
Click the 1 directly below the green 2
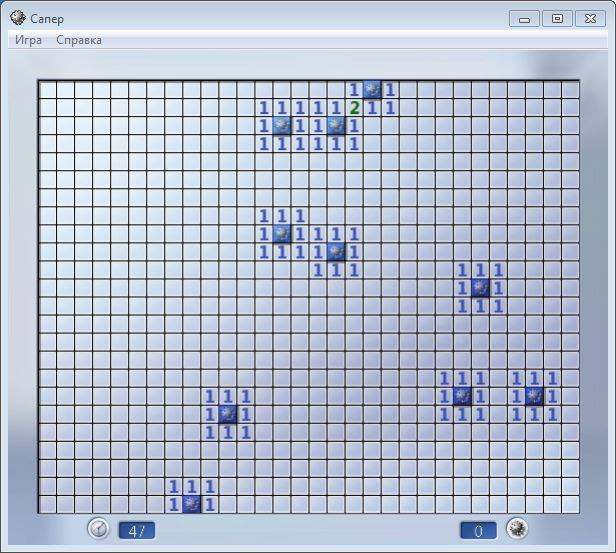(354, 126)
